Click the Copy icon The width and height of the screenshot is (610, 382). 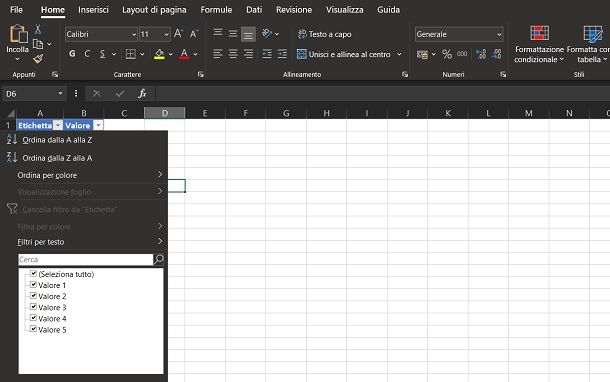click(38, 44)
